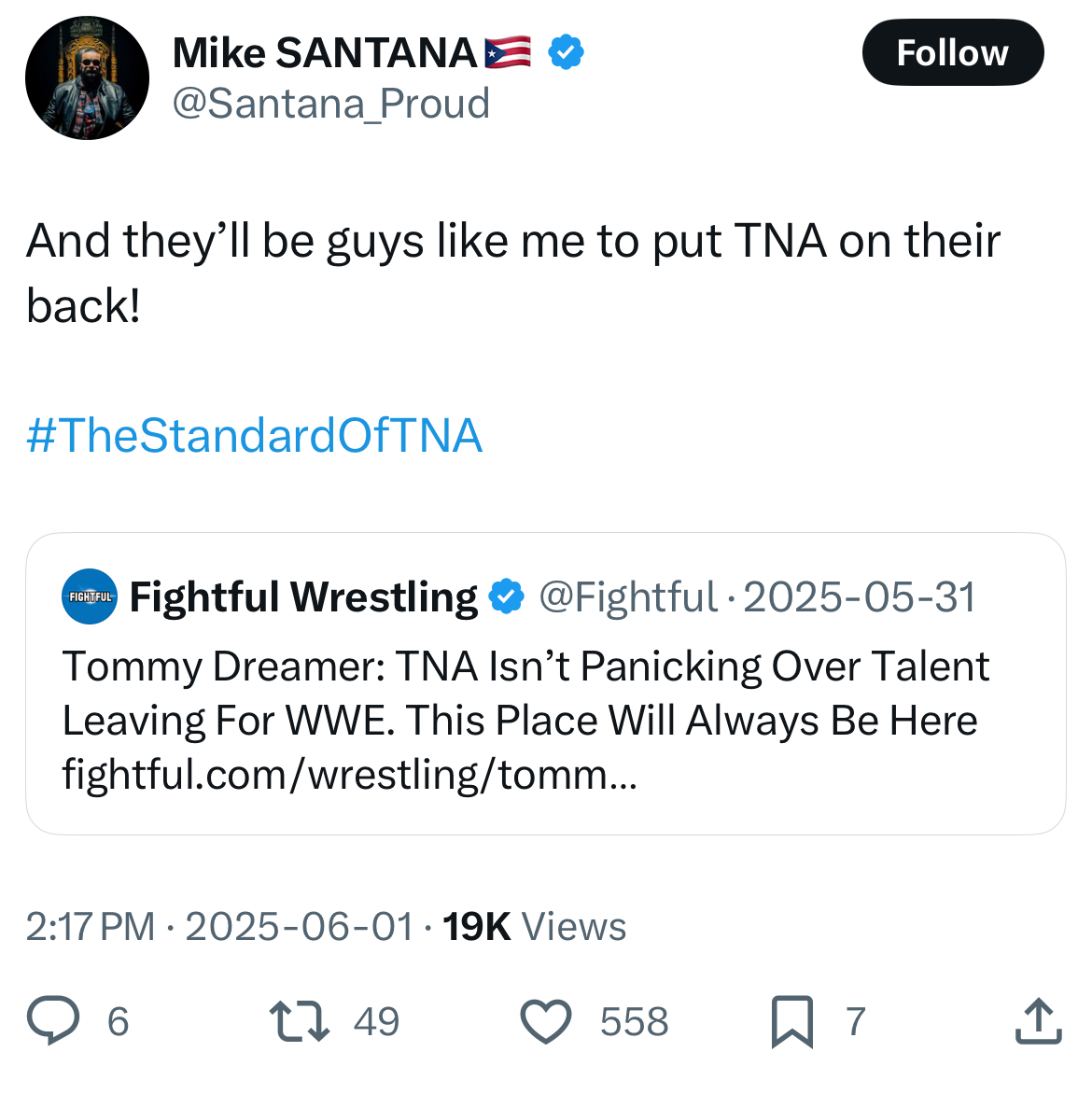Click the Puerto Rico flag emoji
The image size is (1092, 1094).
coord(509,52)
